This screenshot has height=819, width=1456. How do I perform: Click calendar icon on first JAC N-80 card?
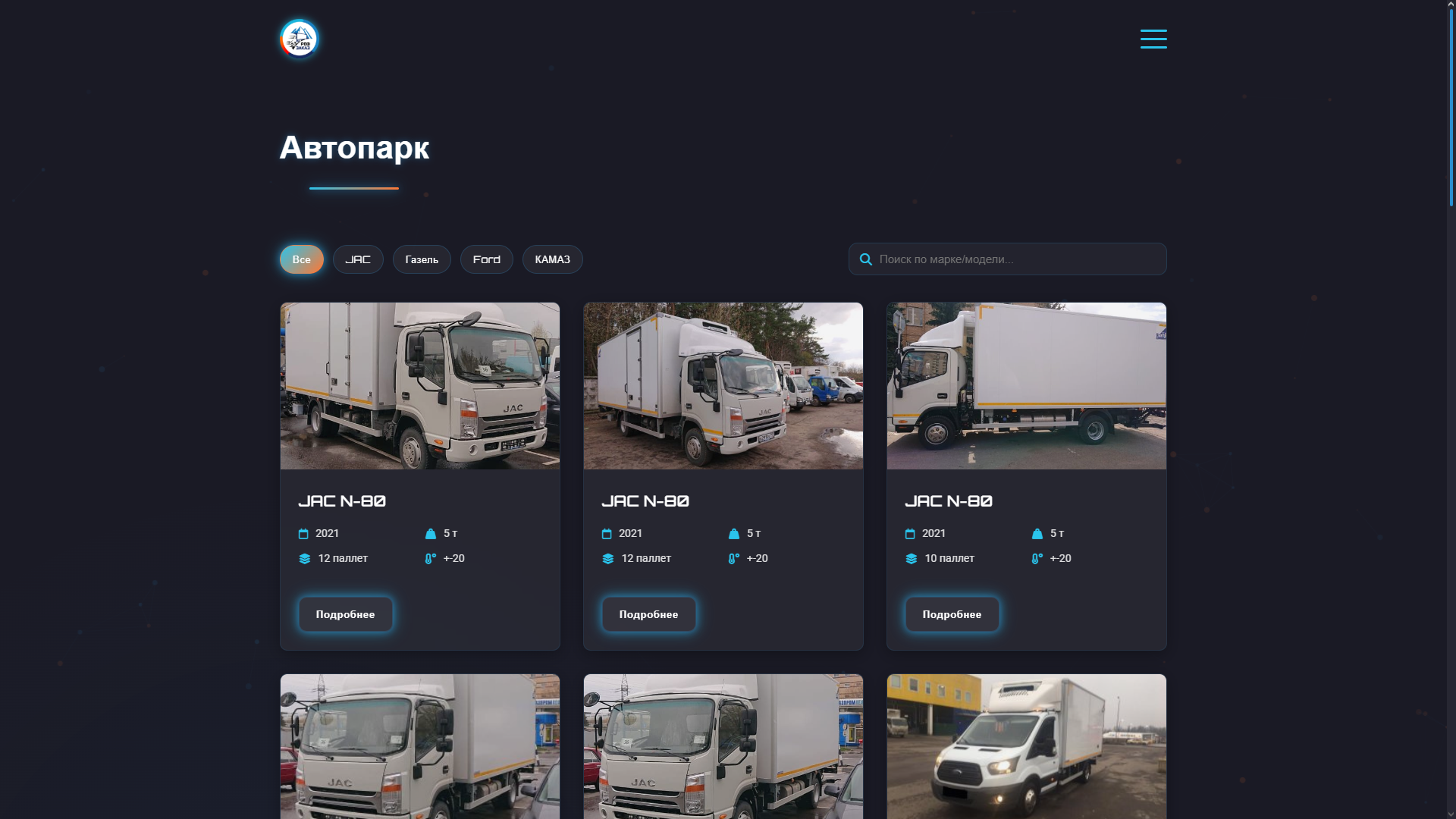click(303, 534)
